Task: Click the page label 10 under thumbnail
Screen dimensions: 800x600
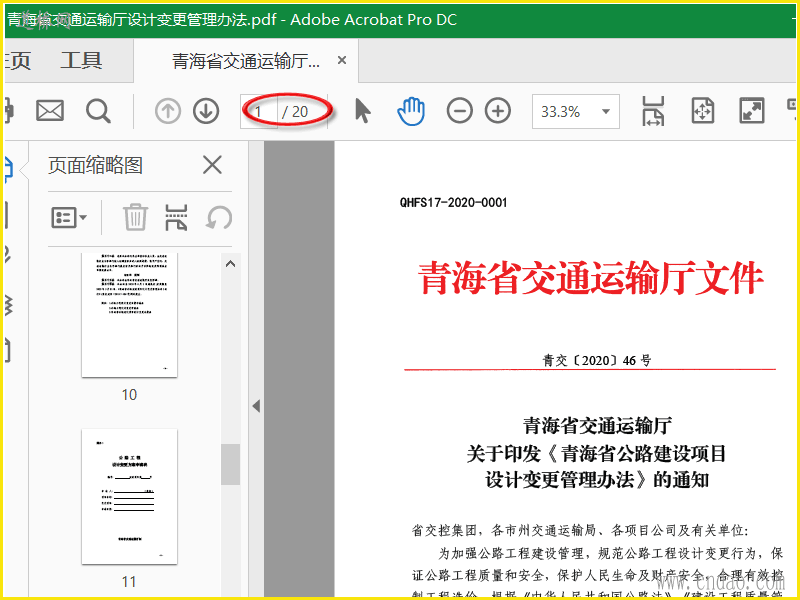Action: [x=129, y=394]
